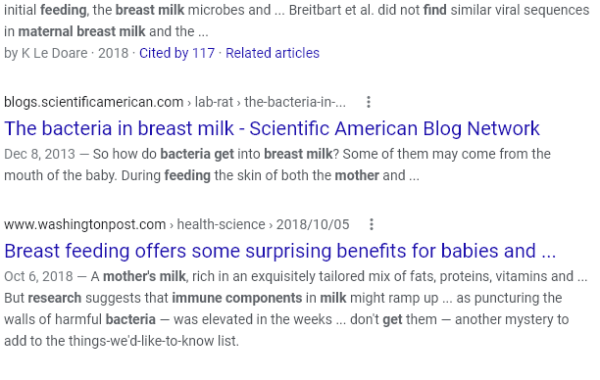Click the '2018/10/05' breadcrumb segment
600x380 pixels.
313,224
